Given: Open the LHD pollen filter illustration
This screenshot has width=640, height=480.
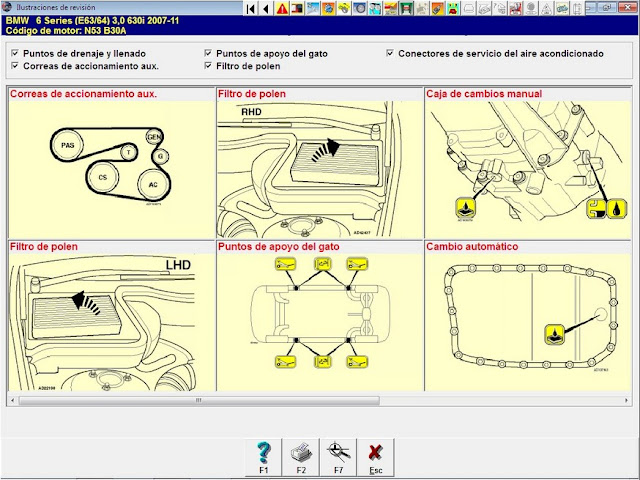Looking at the screenshot, I should (x=111, y=322).
